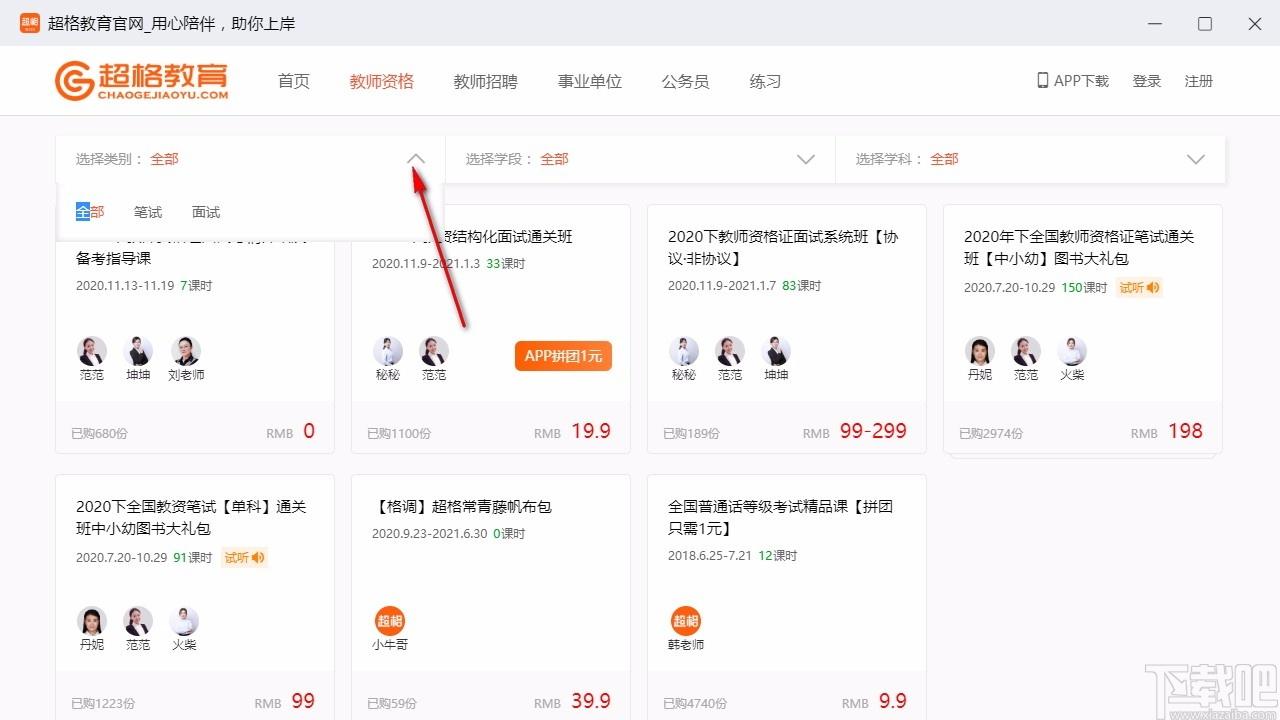This screenshot has height=720, width=1280.
Task: Click 已购4740份 purchase count
Action: pyautogui.click(x=695, y=704)
